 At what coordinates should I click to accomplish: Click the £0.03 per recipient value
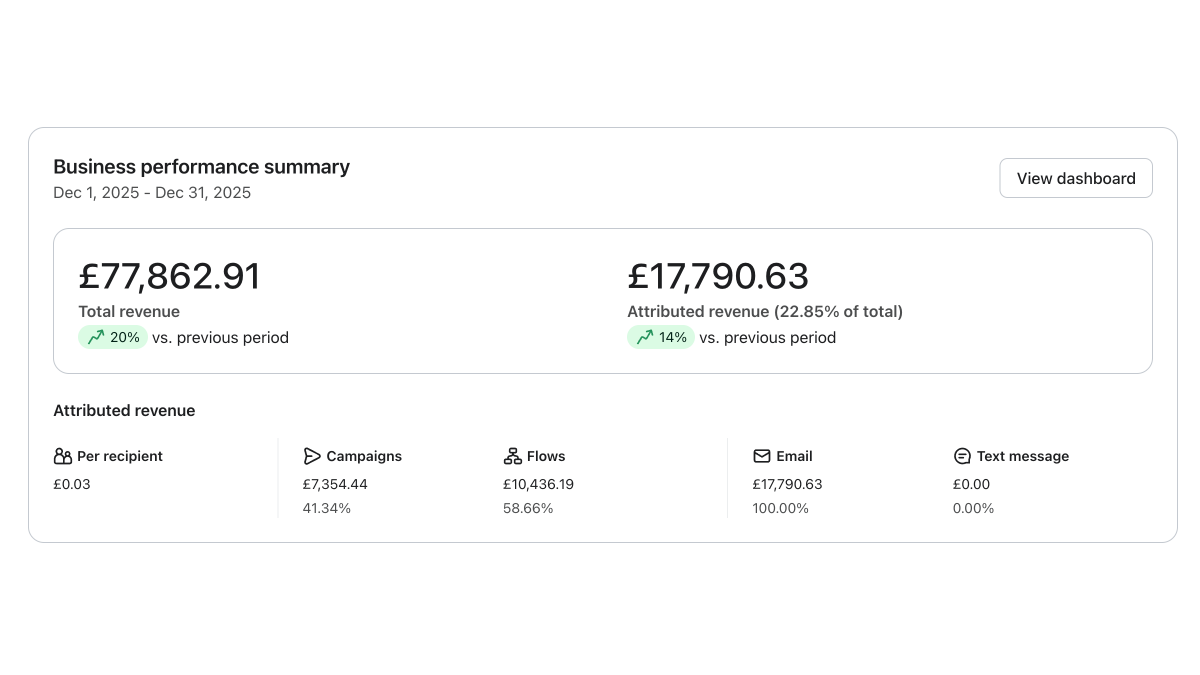point(72,484)
